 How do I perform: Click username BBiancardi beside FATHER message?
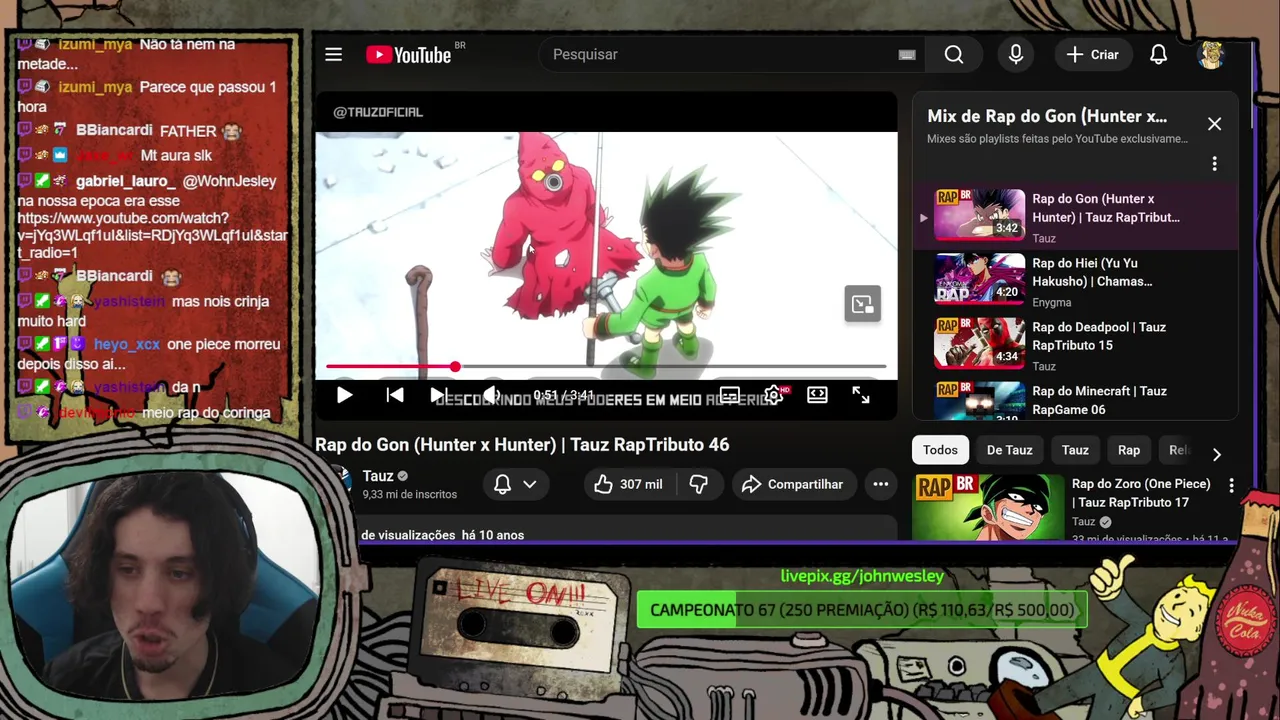tap(114, 131)
